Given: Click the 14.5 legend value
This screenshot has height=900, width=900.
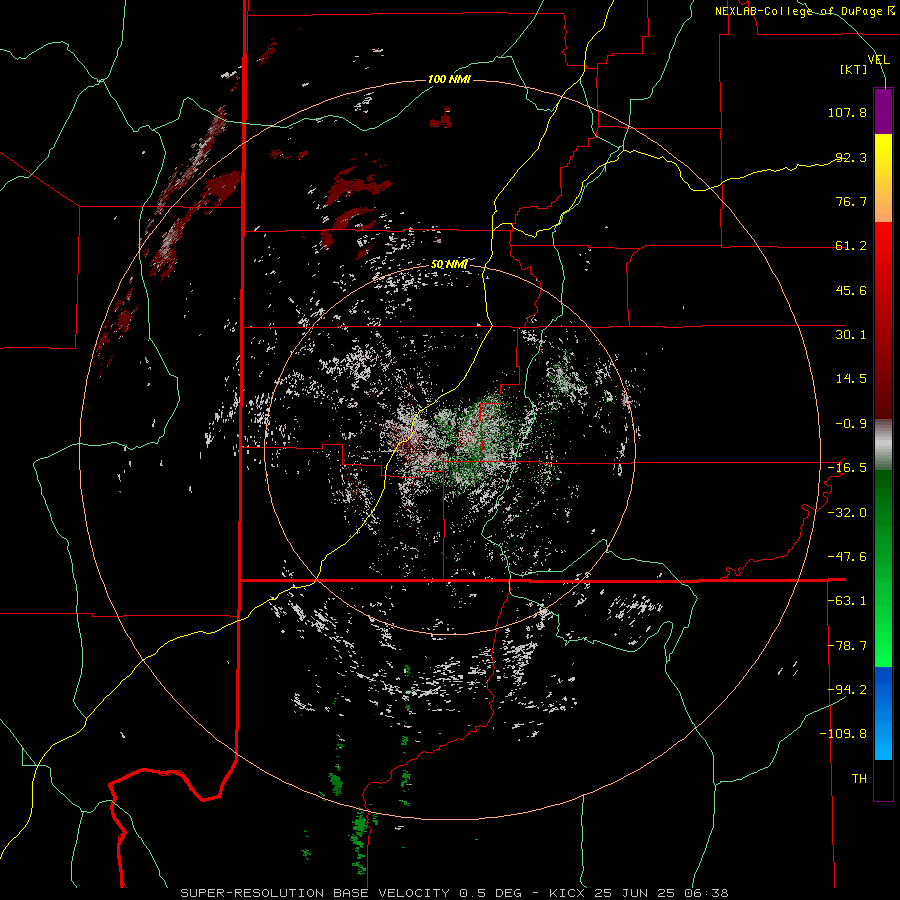Looking at the screenshot, I should pyautogui.click(x=851, y=379).
